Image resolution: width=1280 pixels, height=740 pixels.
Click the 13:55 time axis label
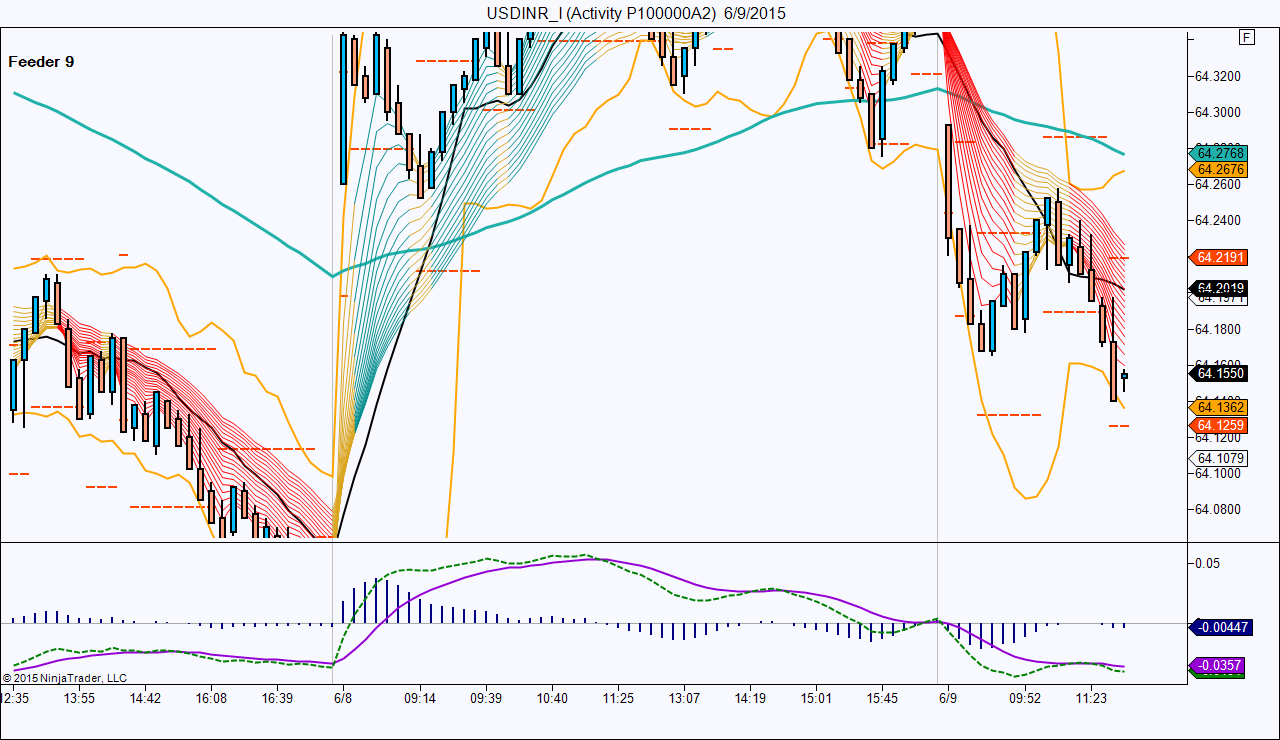click(79, 698)
